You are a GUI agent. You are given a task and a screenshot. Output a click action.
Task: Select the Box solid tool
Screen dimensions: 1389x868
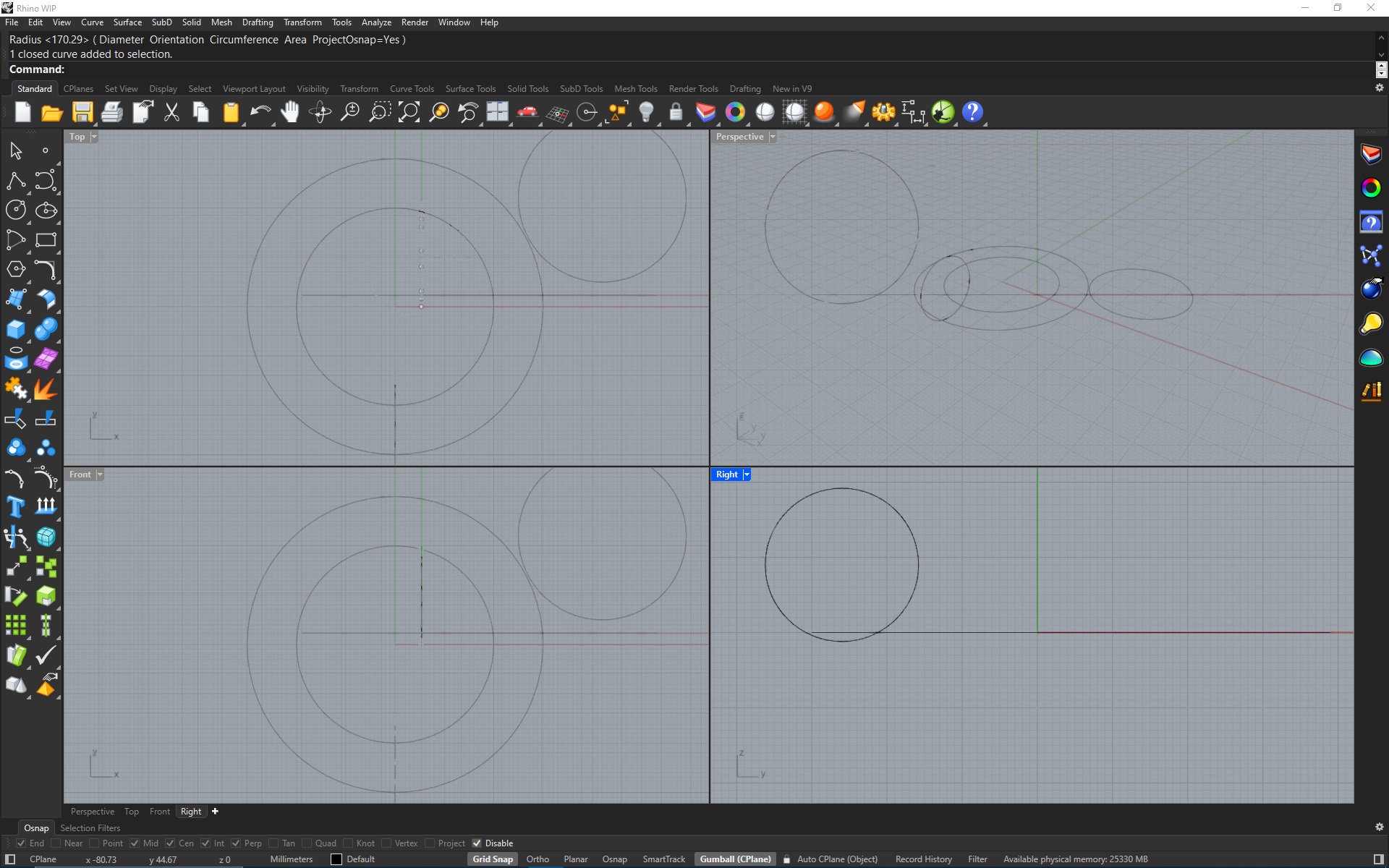tap(16, 328)
